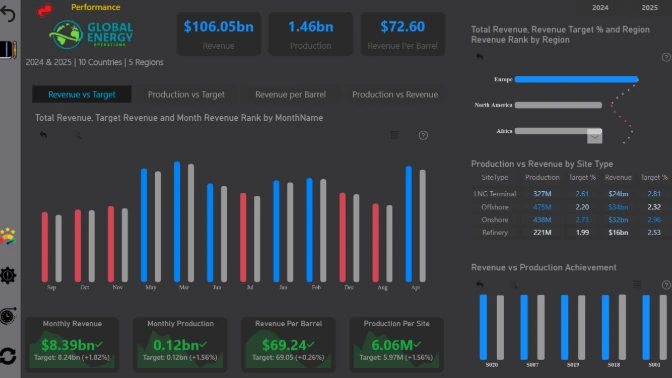Switch to Production vs Target tab
Screen dimensions: 672x378
point(186,94)
